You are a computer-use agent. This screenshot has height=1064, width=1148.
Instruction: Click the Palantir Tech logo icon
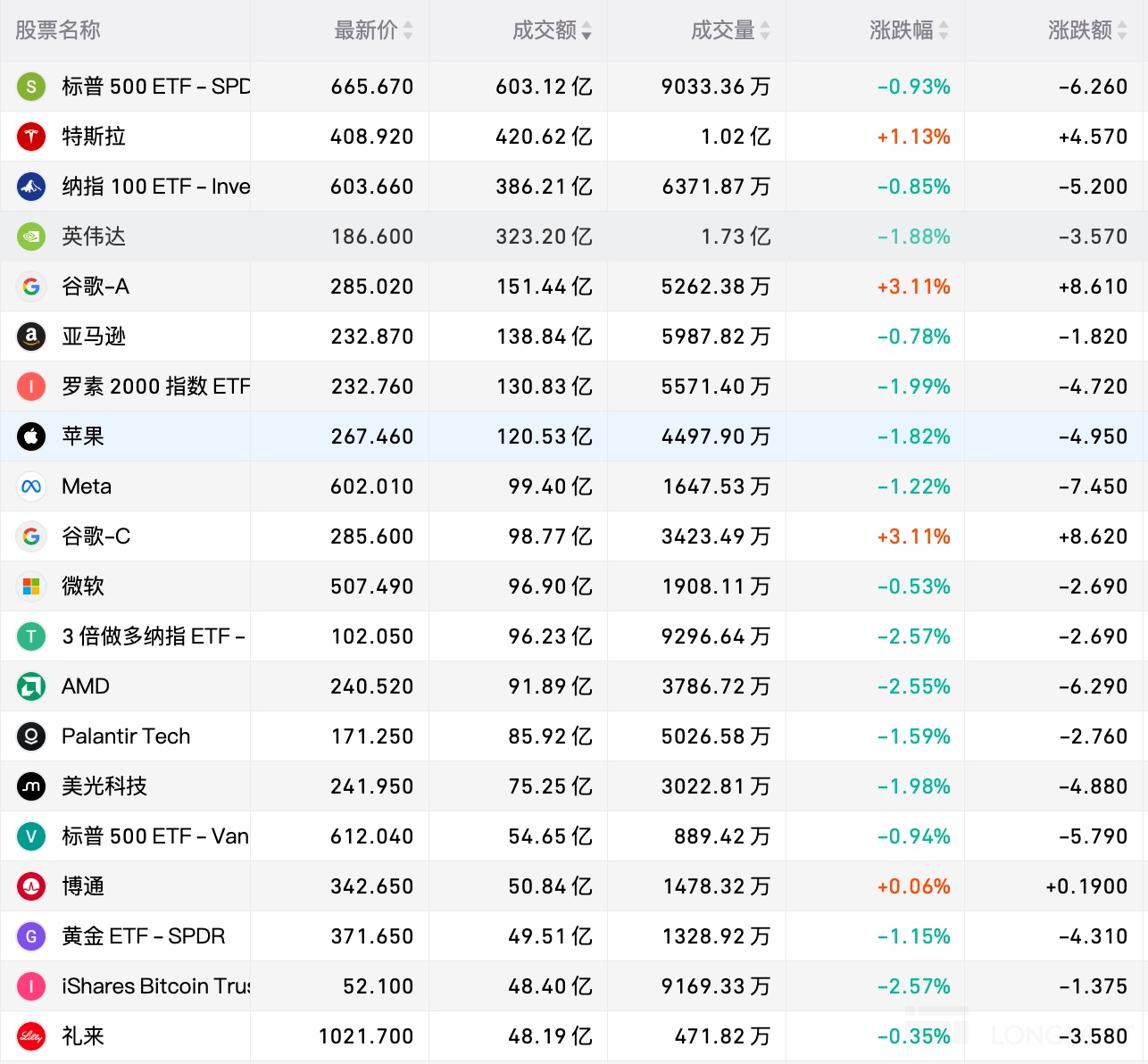pos(31,736)
